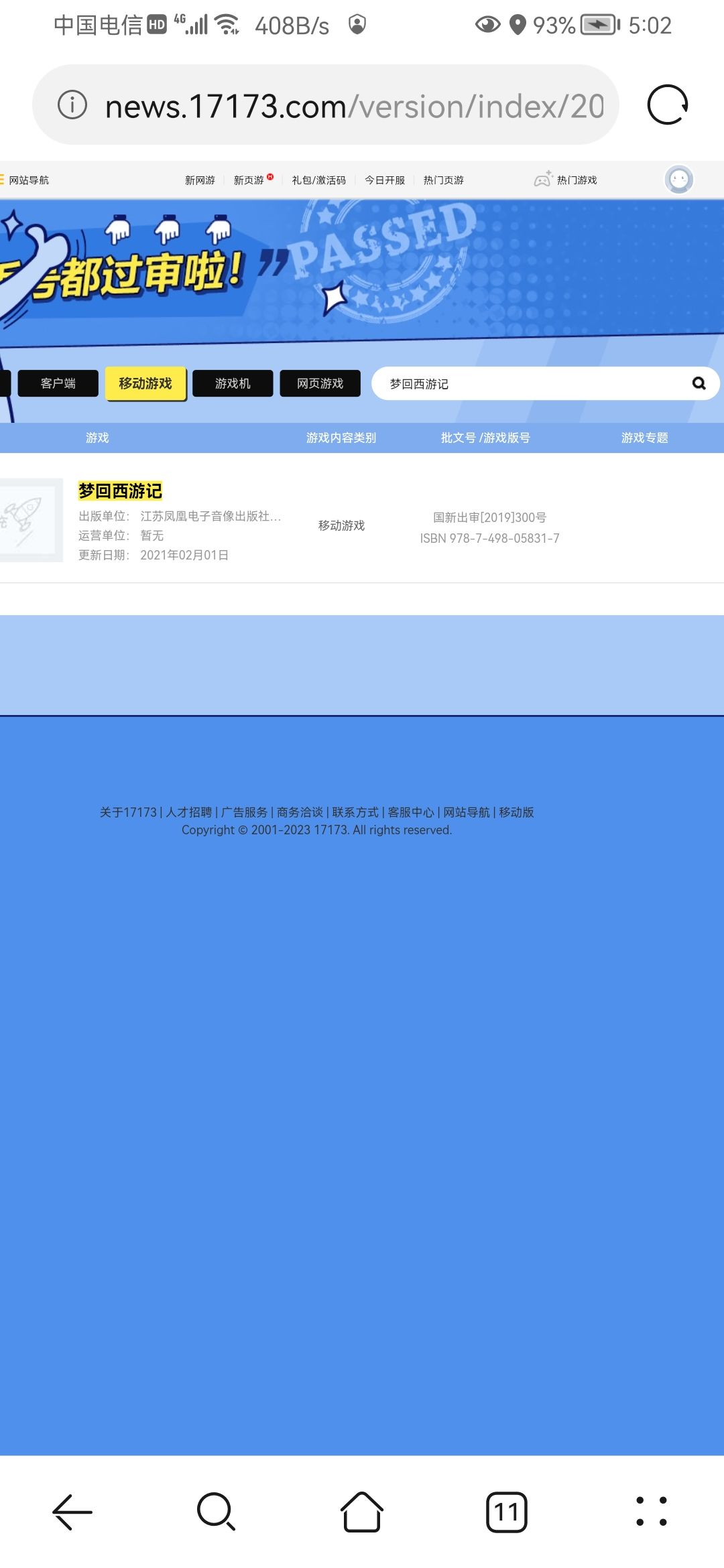Viewport: 724px width, 1568px height.
Task: Open the 移动版 footer link
Action: tap(516, 812)
